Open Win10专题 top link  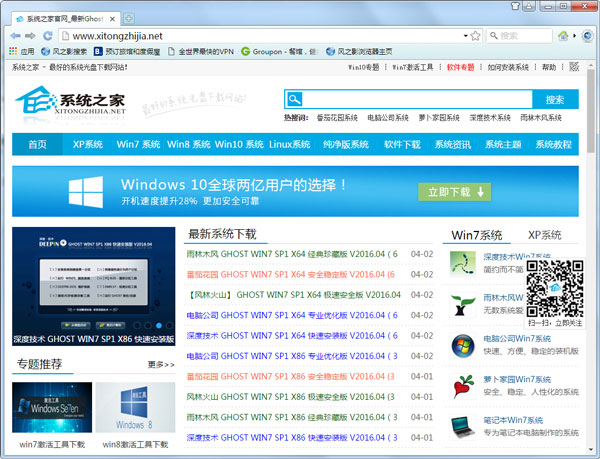364,67
